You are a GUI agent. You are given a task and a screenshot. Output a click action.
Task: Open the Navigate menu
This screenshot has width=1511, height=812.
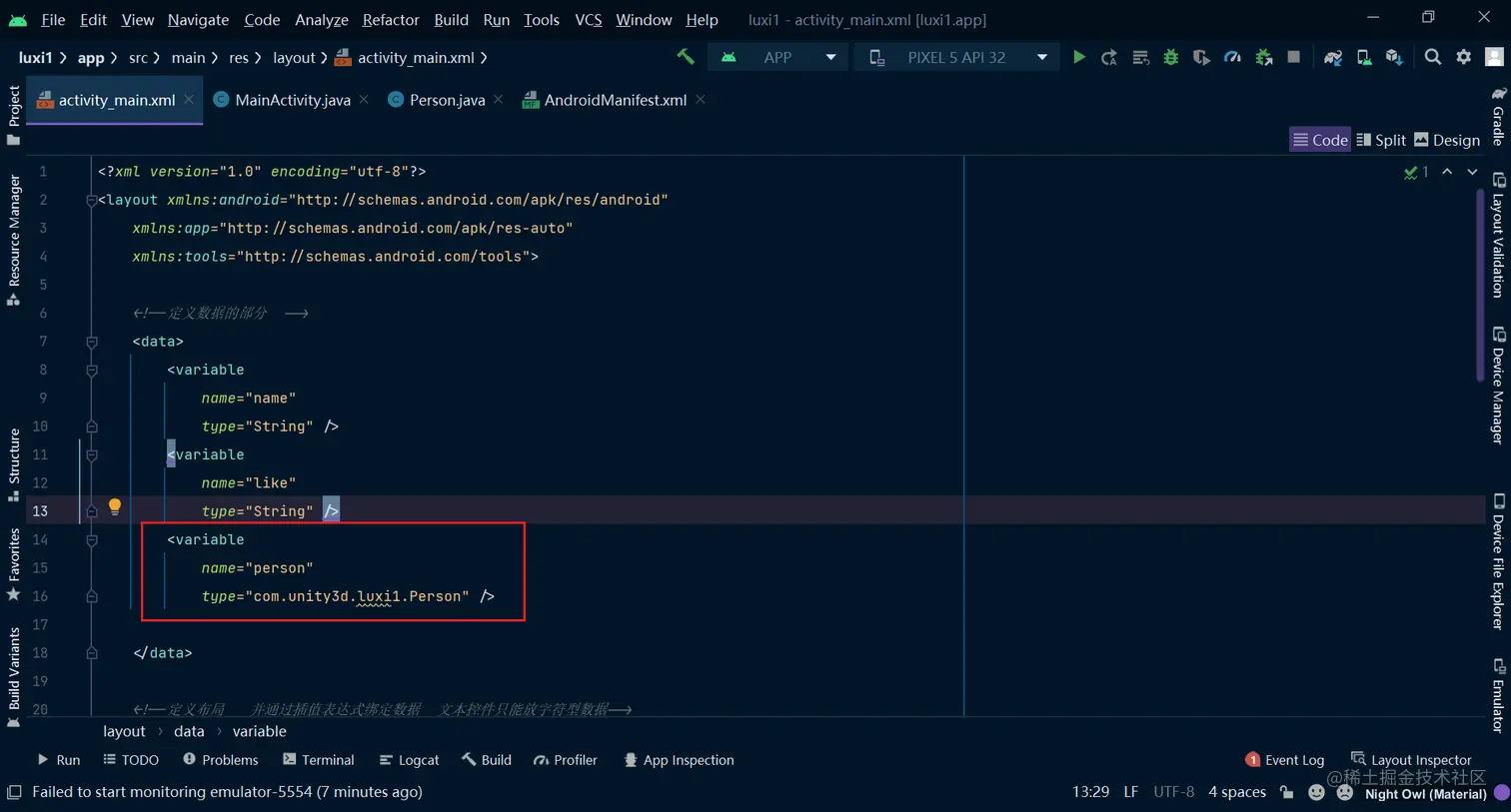pyautogui.click(x=198, y=19)
